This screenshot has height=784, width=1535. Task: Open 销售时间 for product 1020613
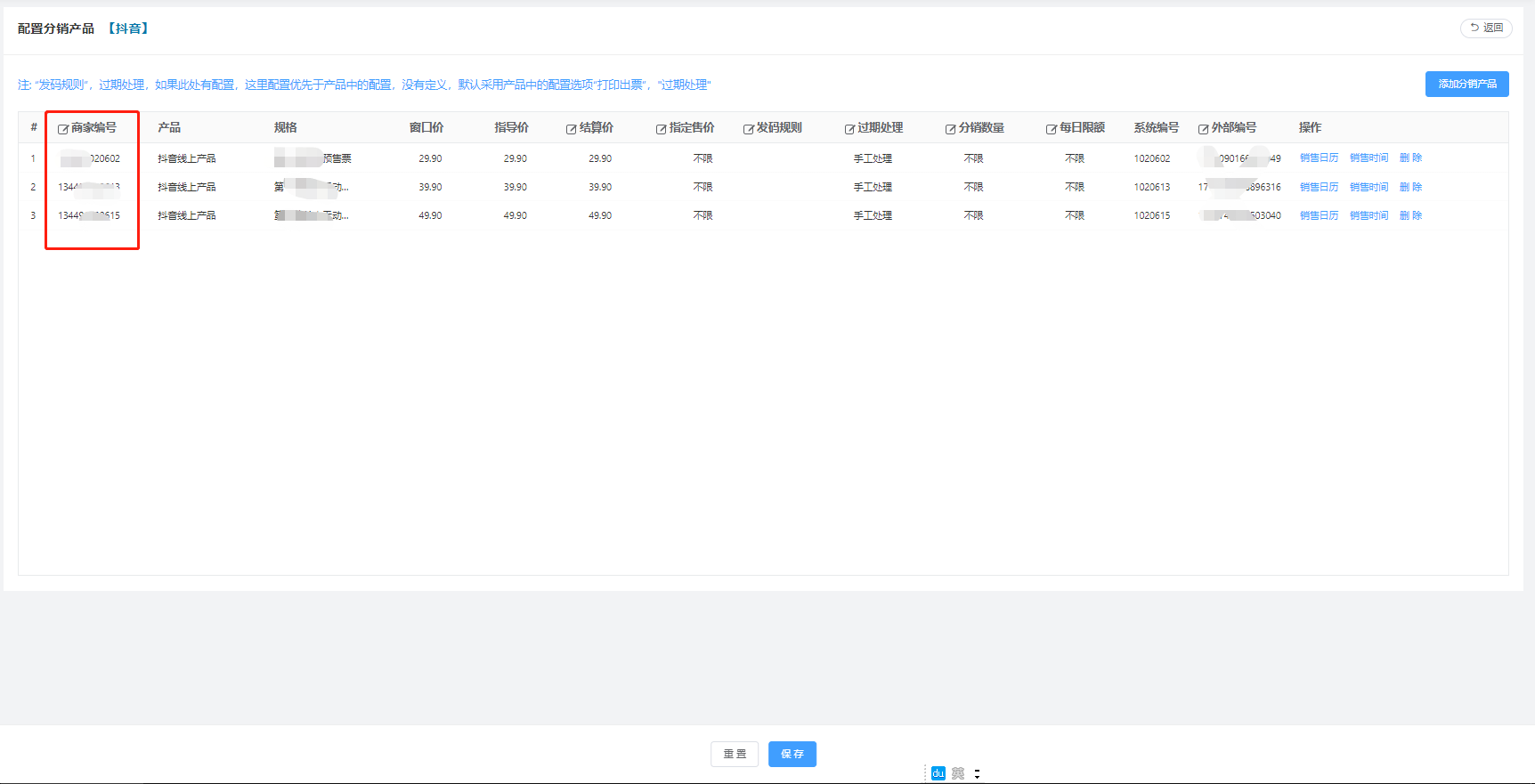[1369, 187]
